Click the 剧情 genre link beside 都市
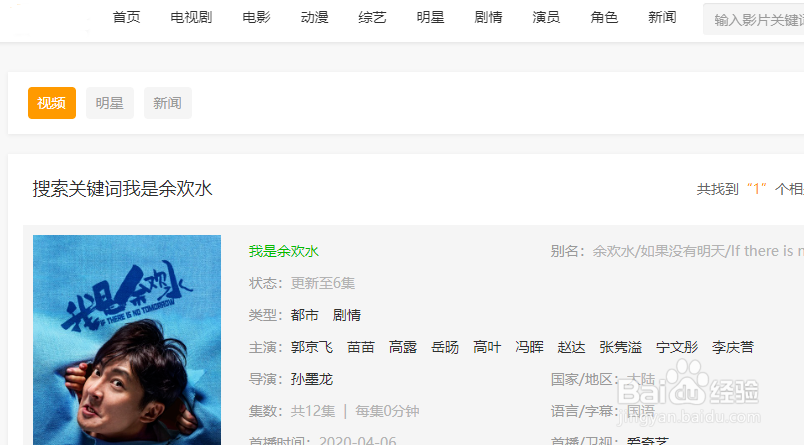804x445 pixels. pos(347,315)
